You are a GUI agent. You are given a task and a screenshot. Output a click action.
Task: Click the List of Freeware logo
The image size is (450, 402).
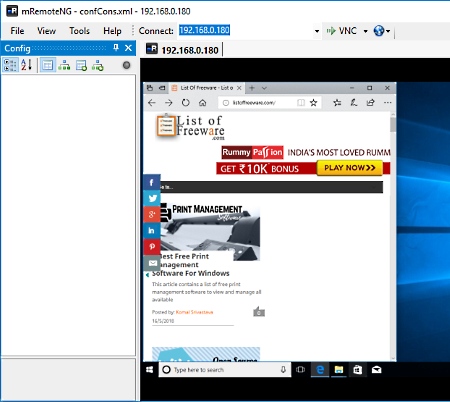point(190,127)
